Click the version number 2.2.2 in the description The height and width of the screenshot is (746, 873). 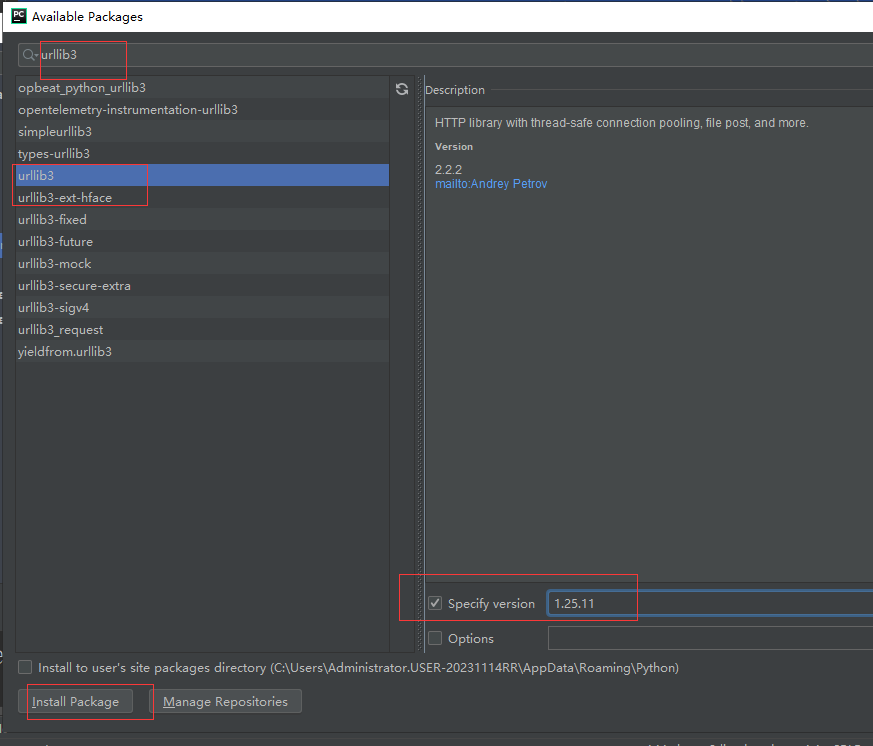448,169
